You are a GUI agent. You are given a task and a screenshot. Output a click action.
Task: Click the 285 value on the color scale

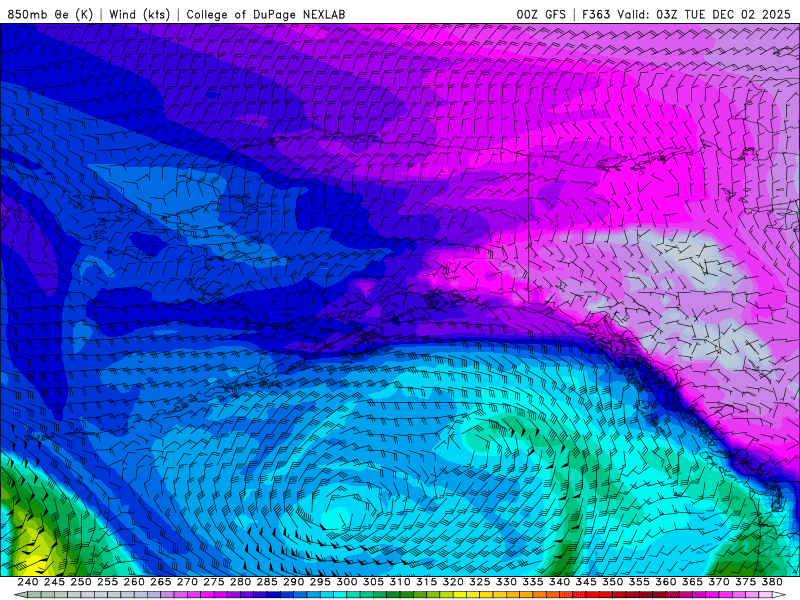coord(267,582)
